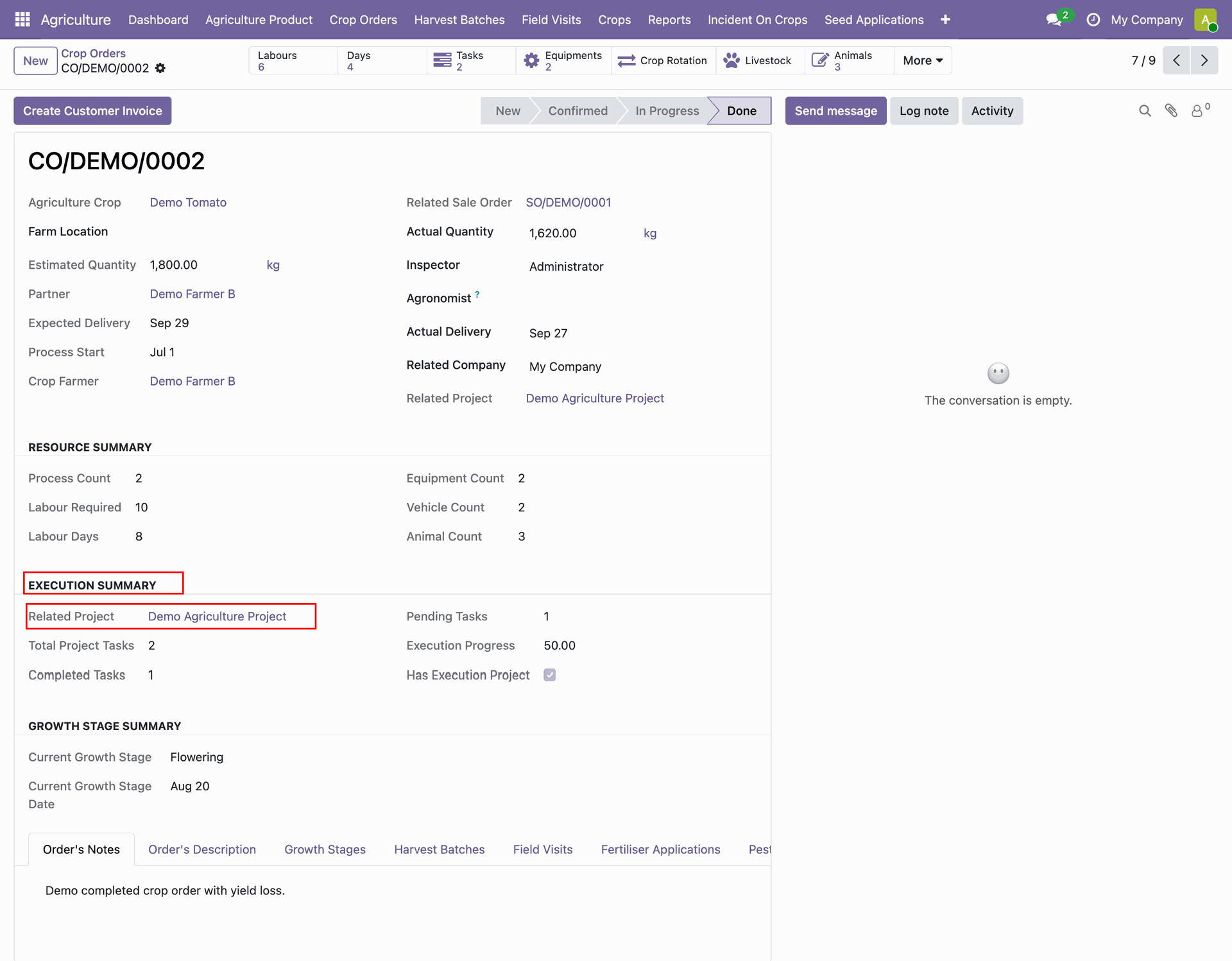1232x961 pixels.
Task: Open the messages chat icon
Action: (x=1054, y=20)
